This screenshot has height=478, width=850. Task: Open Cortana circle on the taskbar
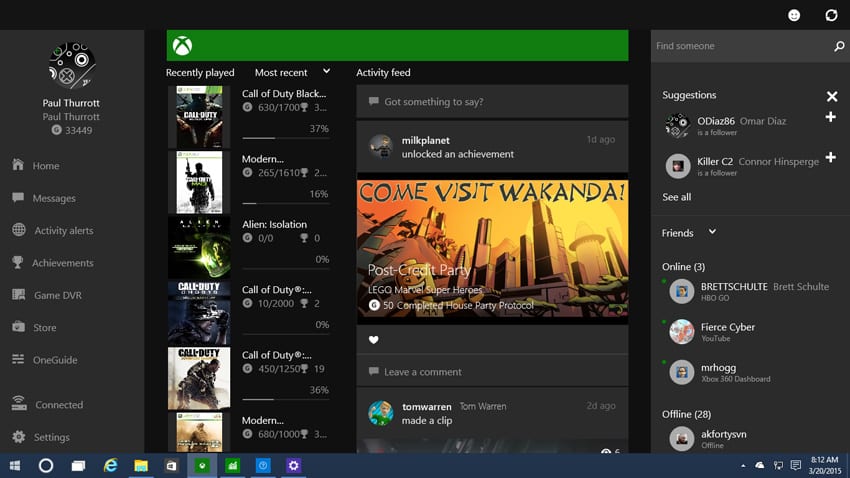click(46, 466)
